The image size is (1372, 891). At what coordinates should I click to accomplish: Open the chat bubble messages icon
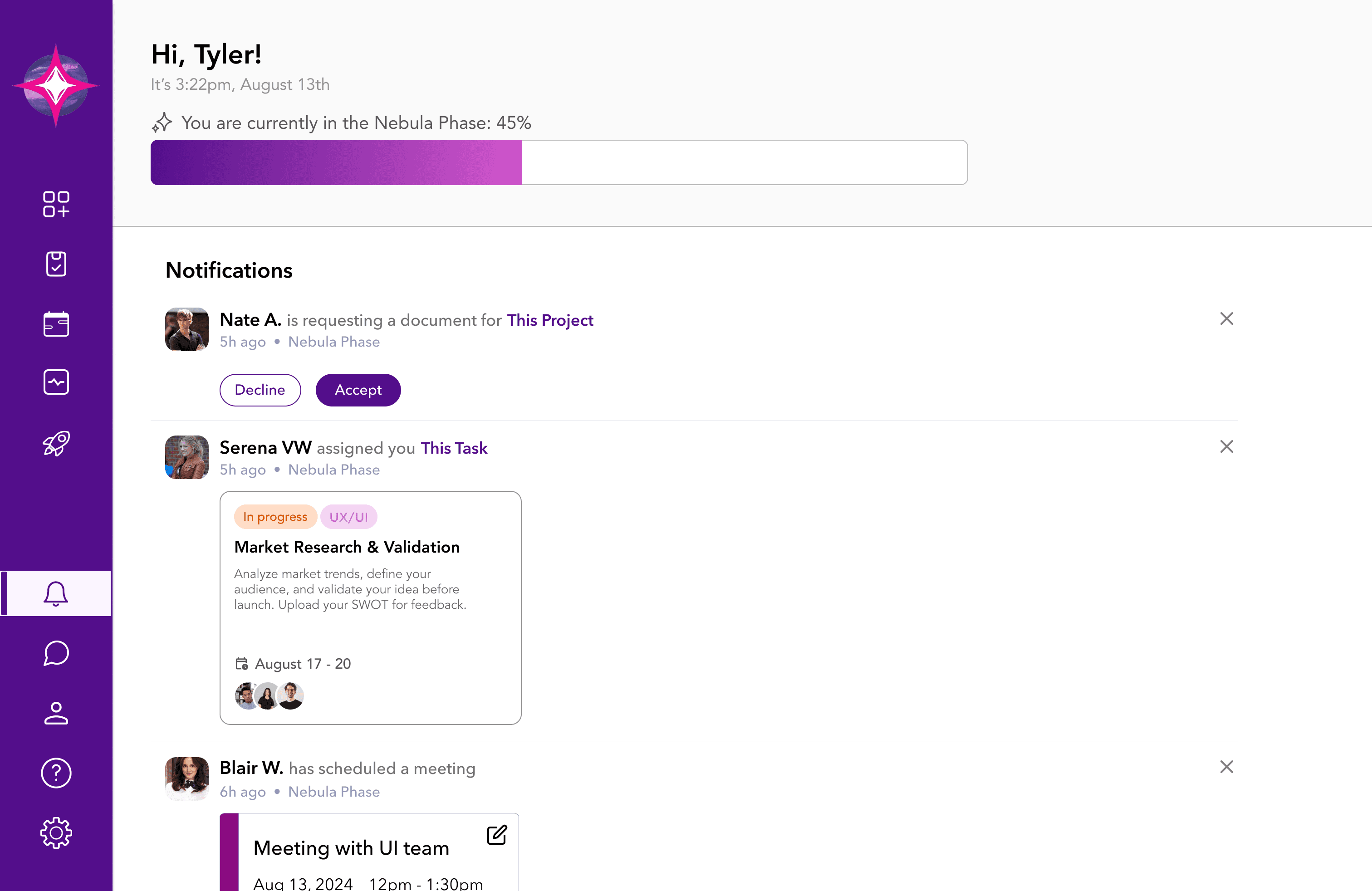(56, 653)
